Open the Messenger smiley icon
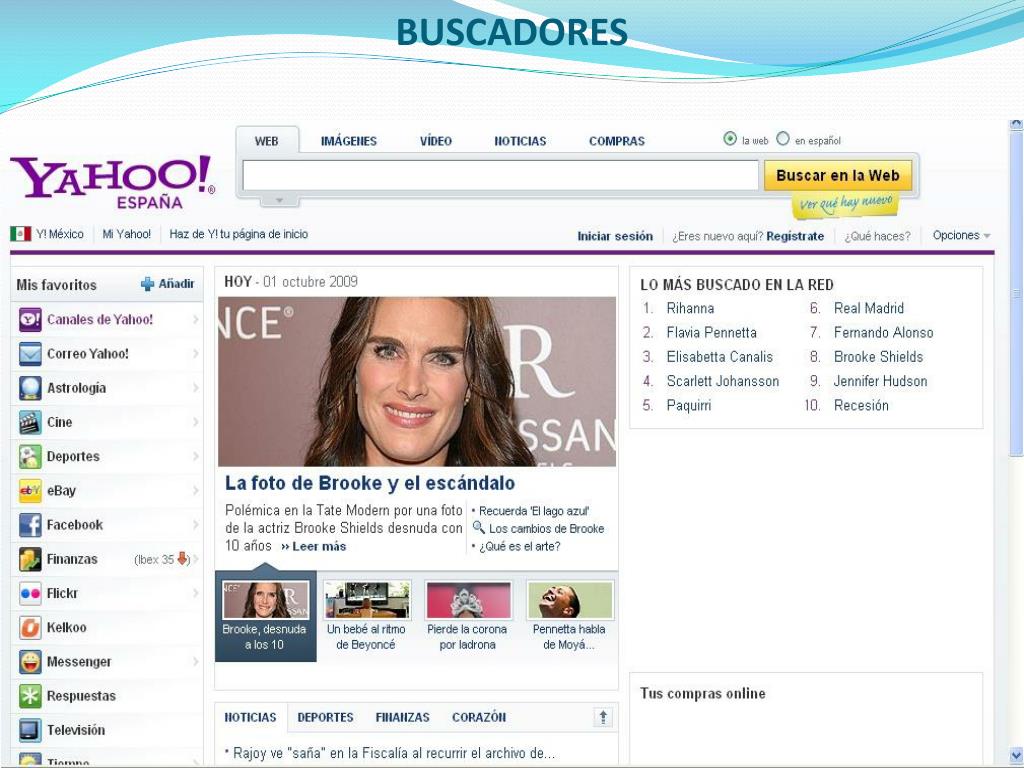The width and height of the screenshot is (1024, 768). (x=30, y=662)
